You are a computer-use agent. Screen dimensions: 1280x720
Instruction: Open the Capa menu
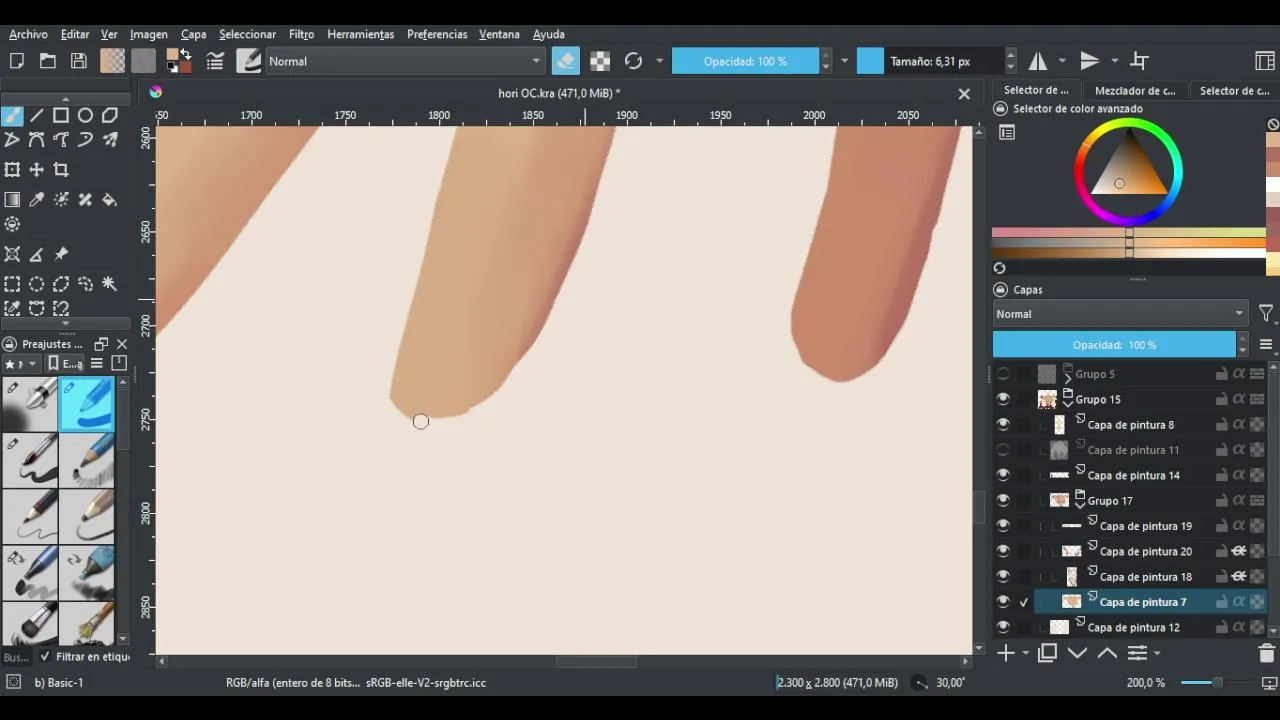click(x=193, y=34)
